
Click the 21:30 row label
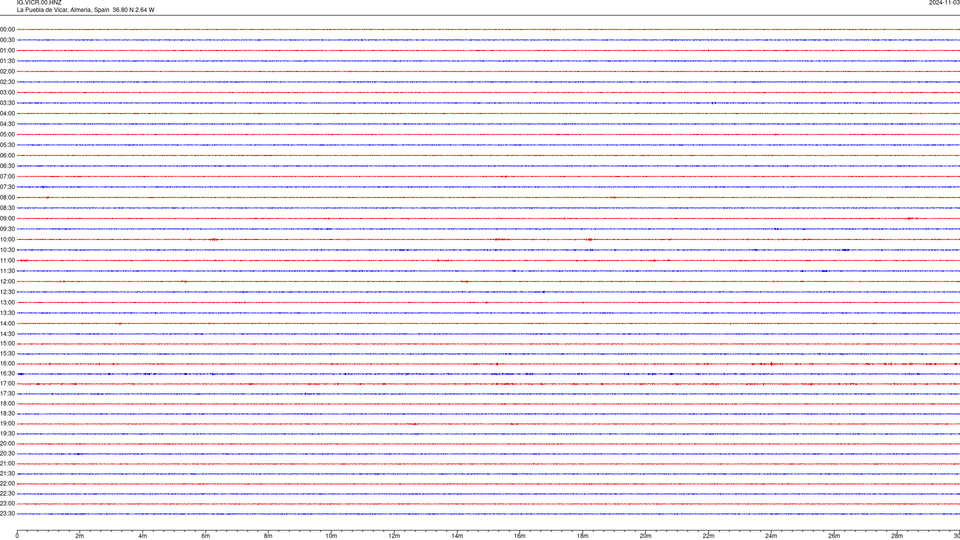7,474
